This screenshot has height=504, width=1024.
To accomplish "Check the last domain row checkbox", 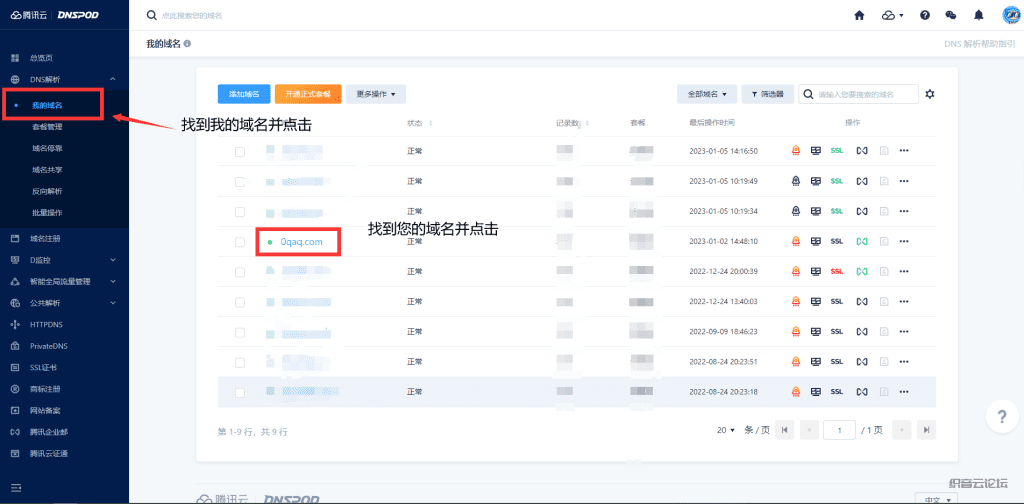I will [x=240, y=391].
